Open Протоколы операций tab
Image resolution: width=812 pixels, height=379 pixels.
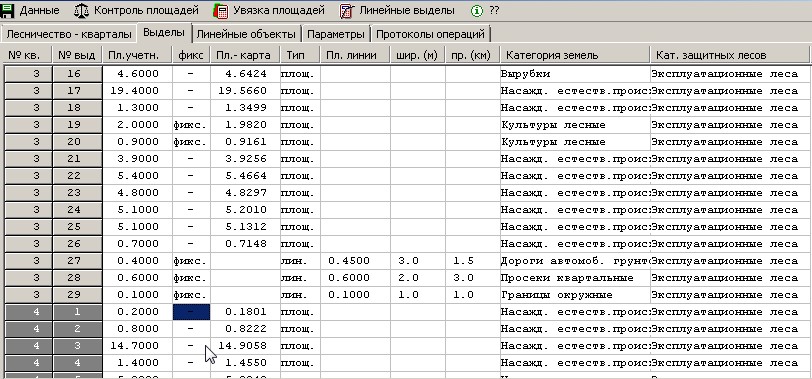coord(430,34)
